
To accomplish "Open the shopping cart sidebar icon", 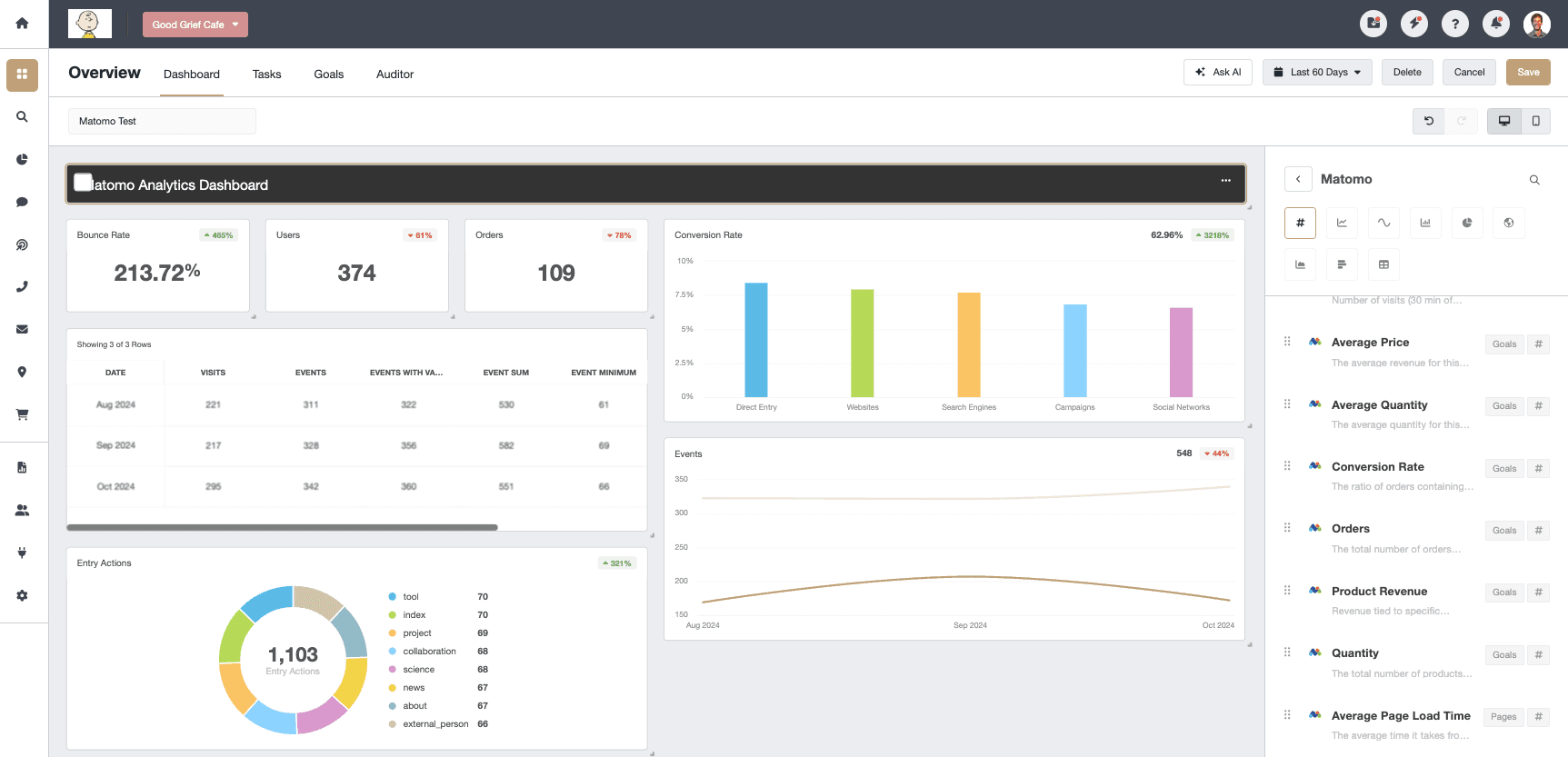I will [x=22, y=414].
